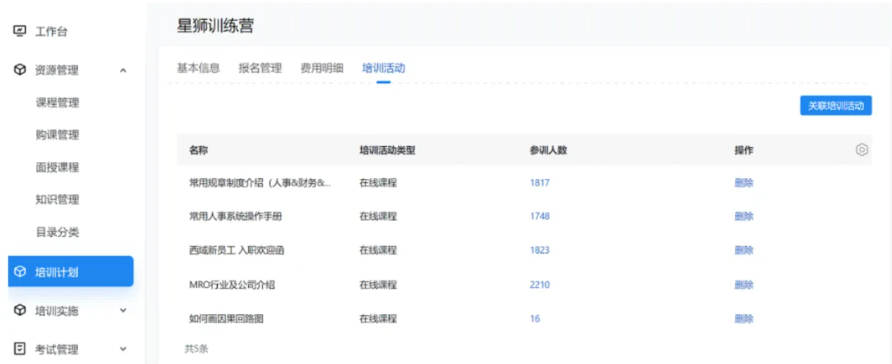
Task: Click the 资源管理 cube icon
Action: (x=20, y=70)
